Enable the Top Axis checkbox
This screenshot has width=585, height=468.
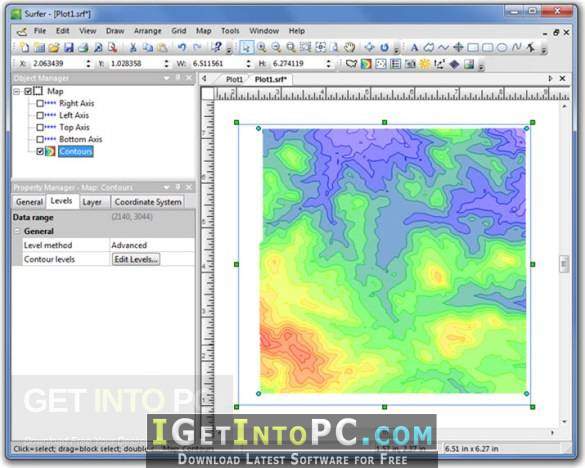point(40,127)
